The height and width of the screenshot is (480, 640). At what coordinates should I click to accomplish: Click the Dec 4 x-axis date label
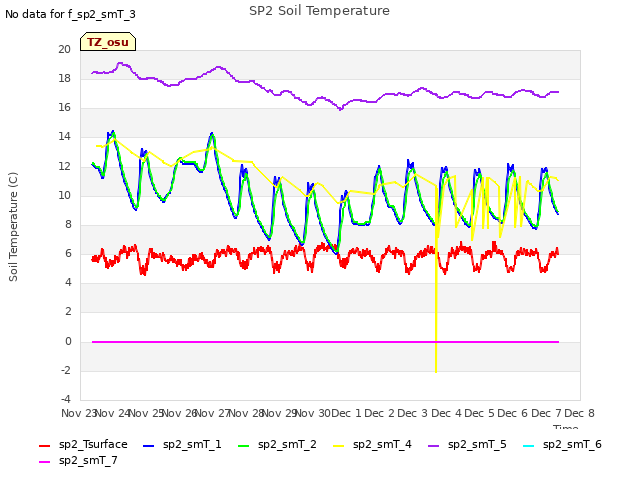pyautogui.click(x=446, y=413)
